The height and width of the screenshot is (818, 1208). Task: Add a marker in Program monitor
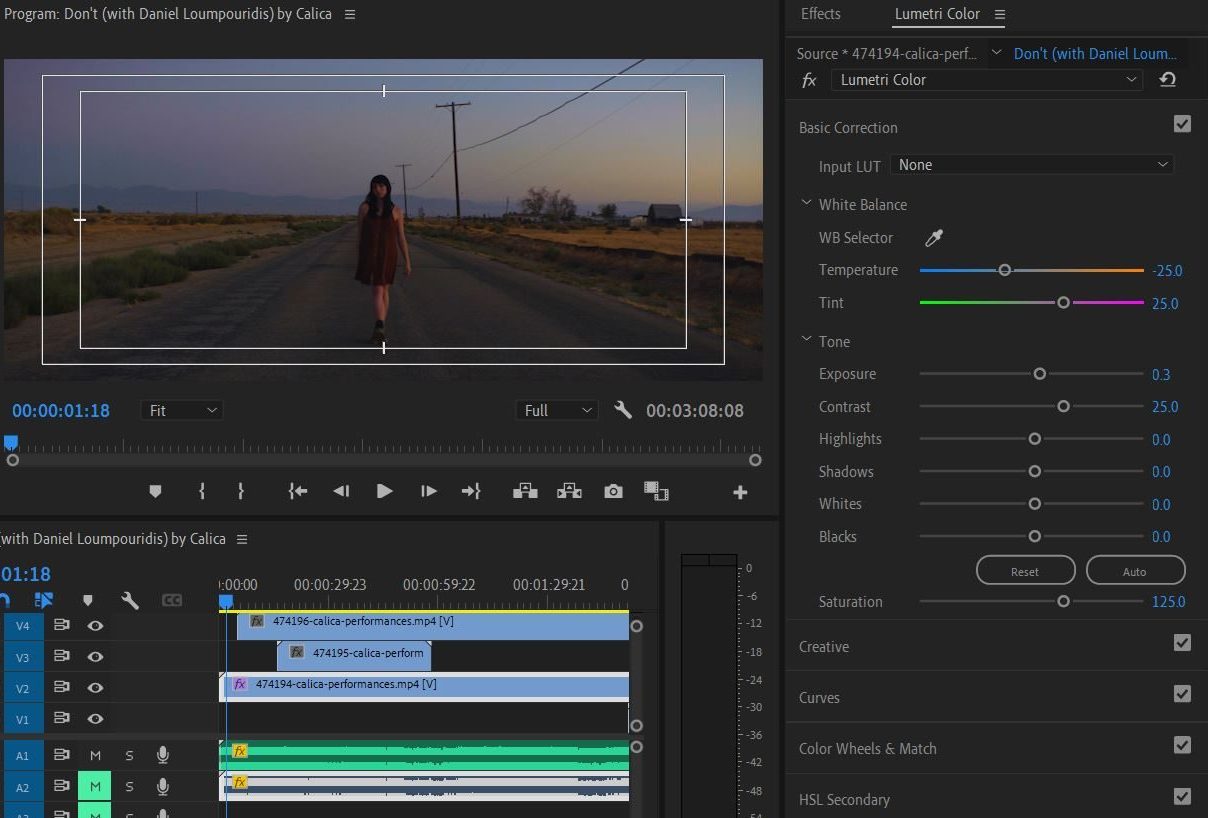pyautogui.click(x=155, y=491)
